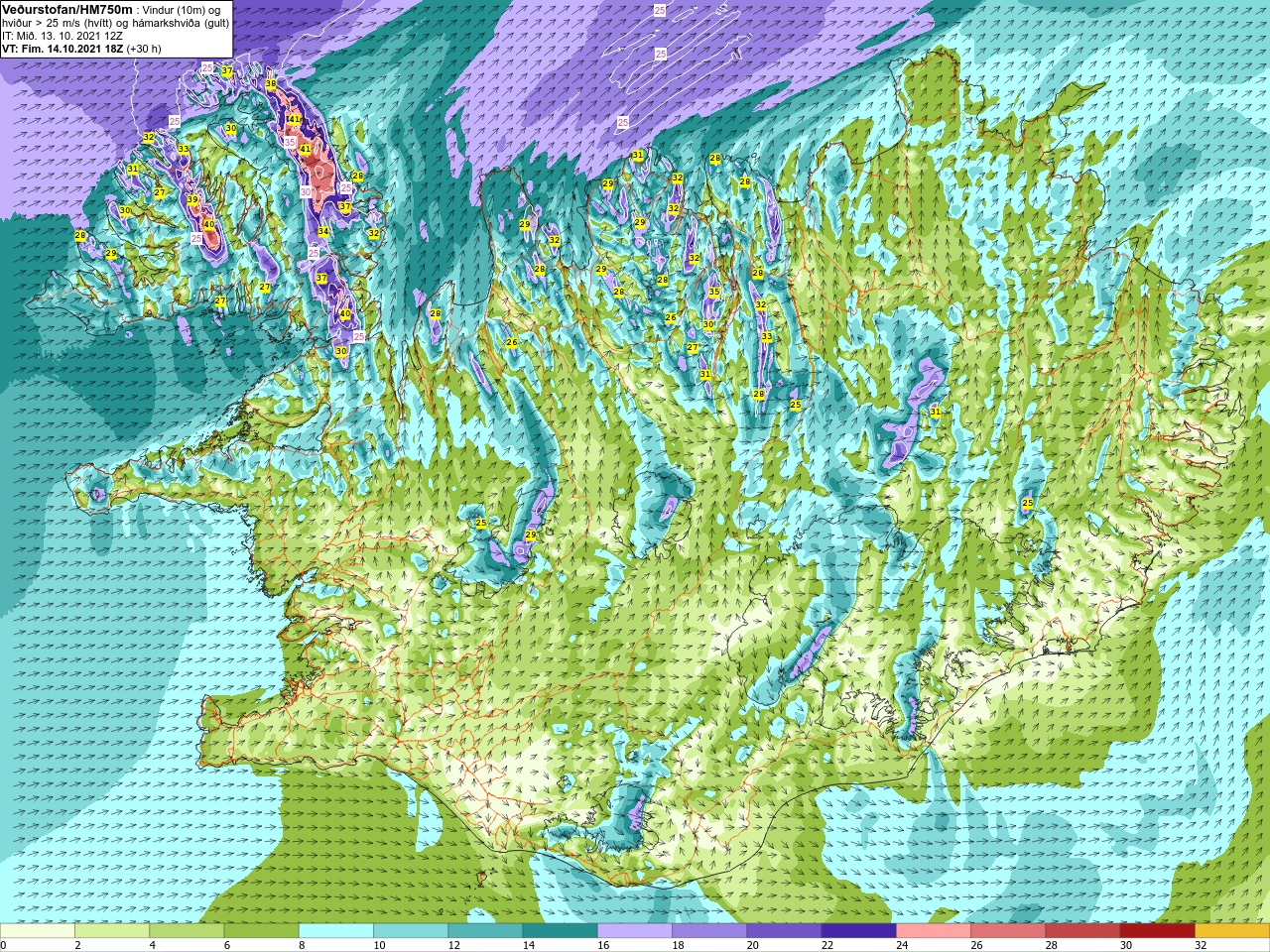
Task: Pick the 16–18 m/s lavender legend swatch
Action: tap(635, 931)
